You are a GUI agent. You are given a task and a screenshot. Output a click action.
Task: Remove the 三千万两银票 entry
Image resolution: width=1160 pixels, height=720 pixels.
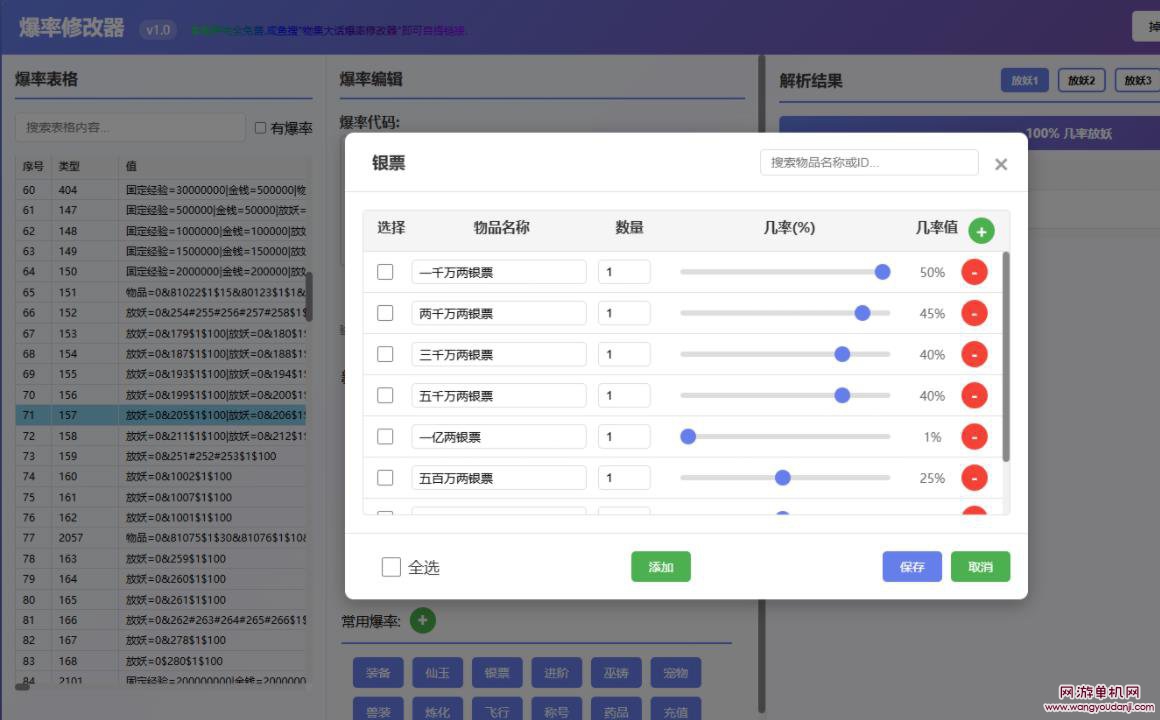pyautogui.click(x=974, y=354)
